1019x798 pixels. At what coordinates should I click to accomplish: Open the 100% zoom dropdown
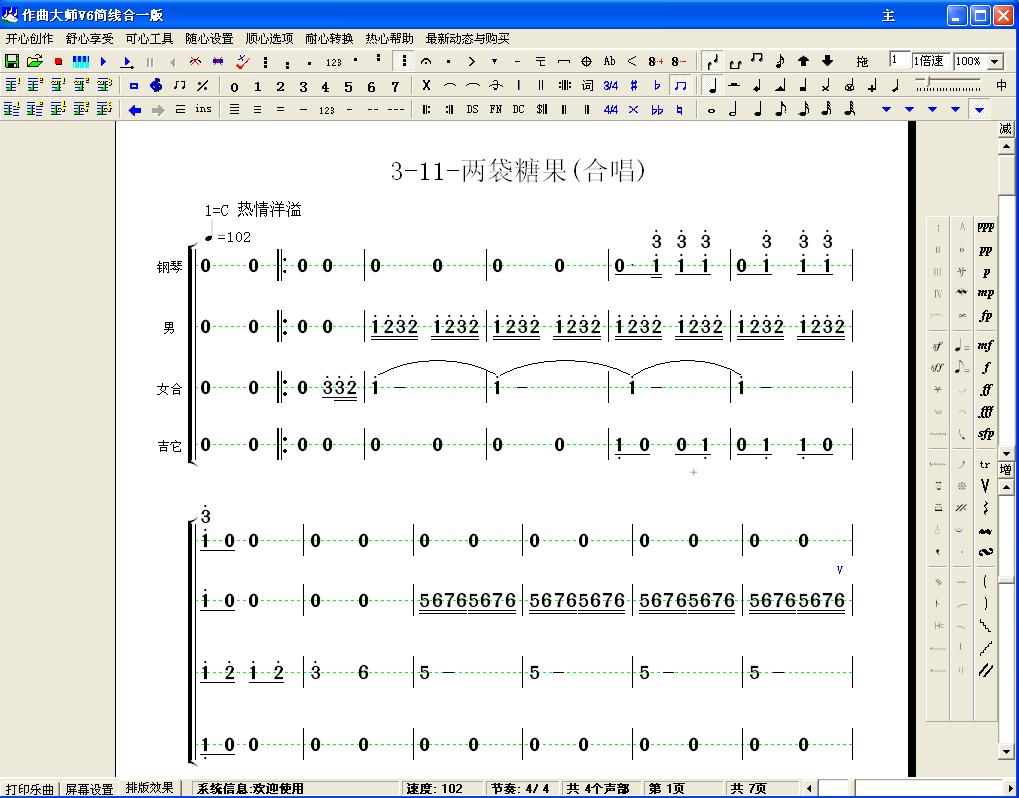(995, 62)
